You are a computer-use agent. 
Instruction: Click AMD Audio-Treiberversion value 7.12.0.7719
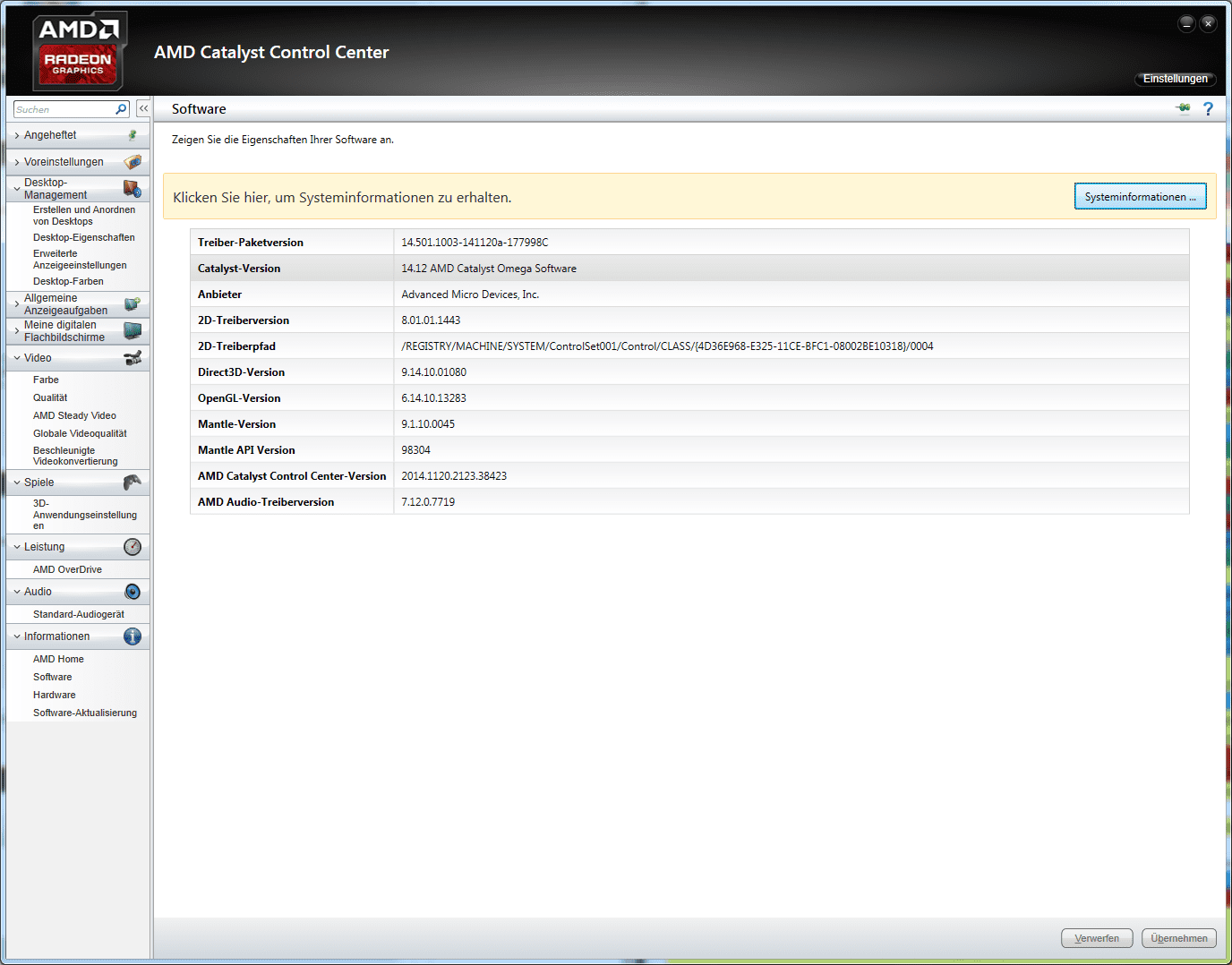tap(428, 502)
